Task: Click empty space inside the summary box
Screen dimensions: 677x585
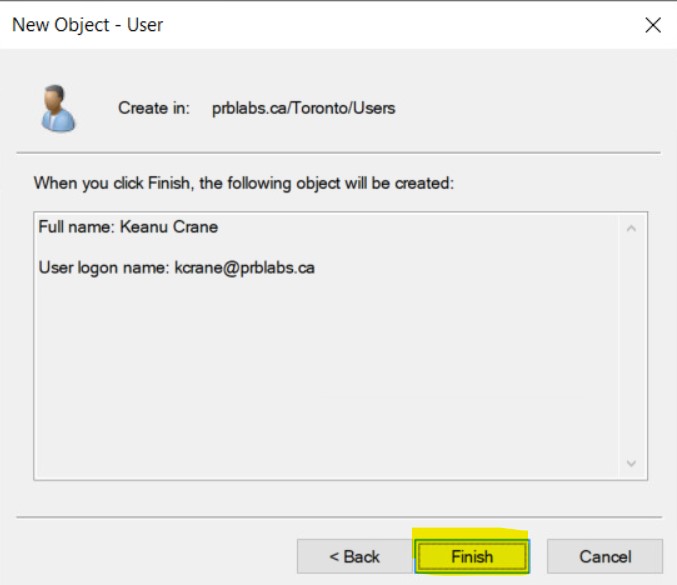Action: [320, 380]
